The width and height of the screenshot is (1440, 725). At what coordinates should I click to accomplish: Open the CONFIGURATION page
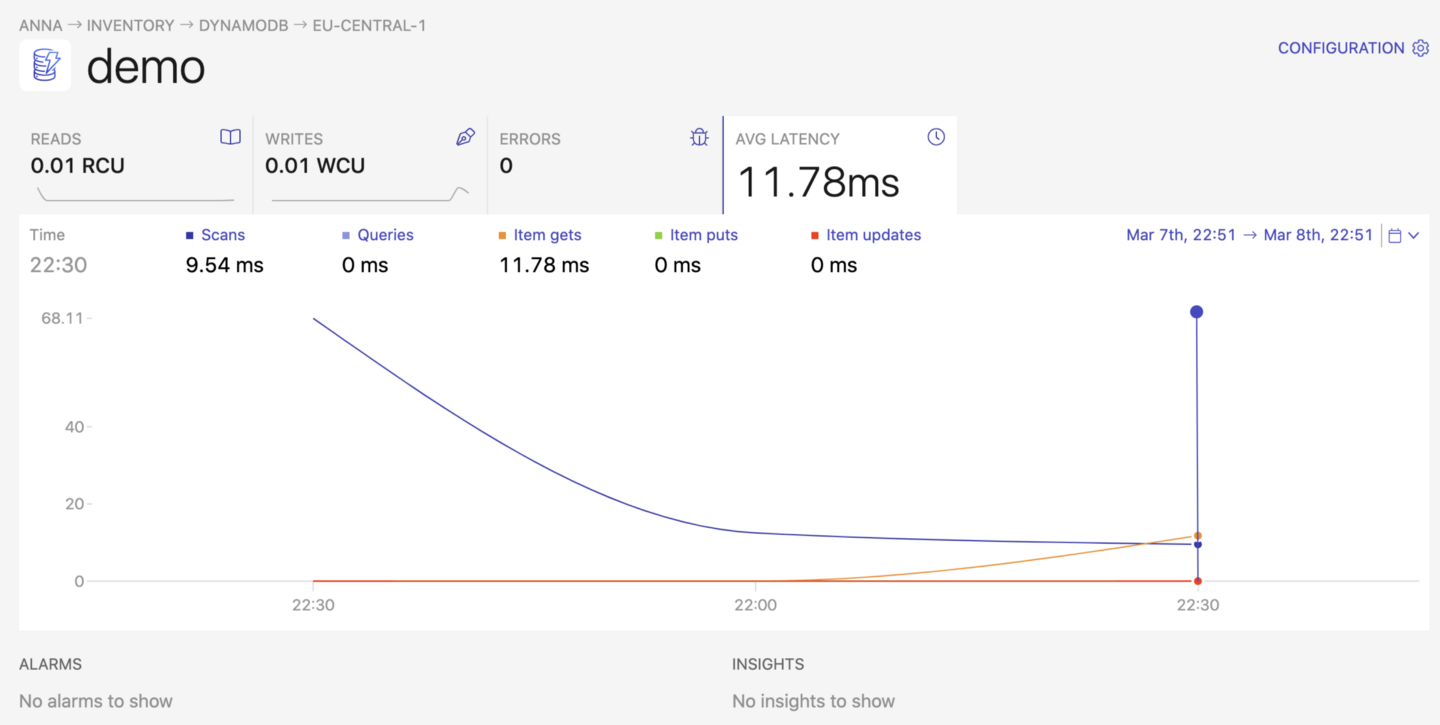point(1341,47)
